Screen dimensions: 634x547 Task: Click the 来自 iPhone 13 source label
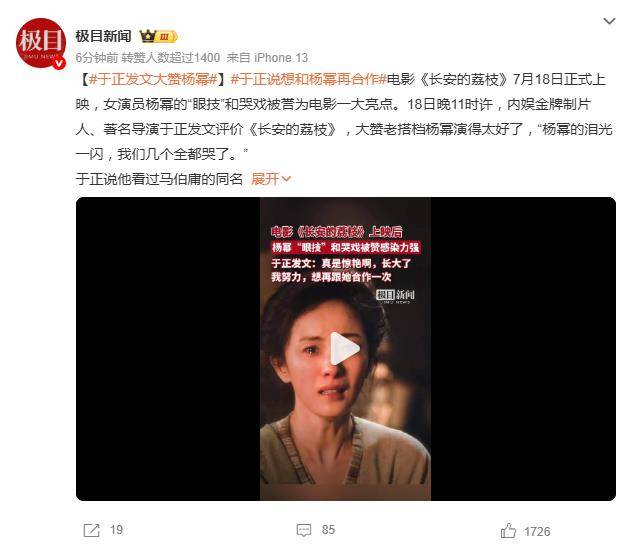click(267, 58)
